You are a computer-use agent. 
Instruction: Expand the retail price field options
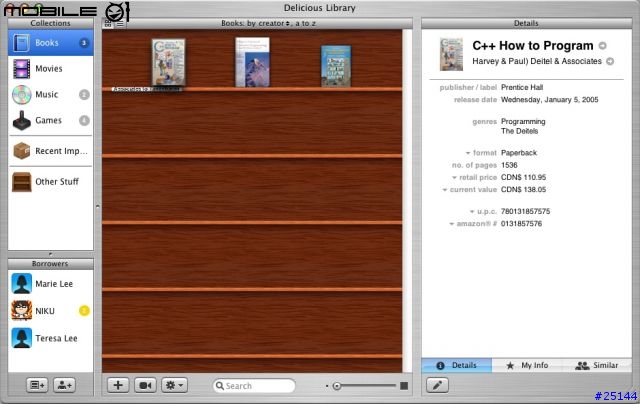point(454,178)
